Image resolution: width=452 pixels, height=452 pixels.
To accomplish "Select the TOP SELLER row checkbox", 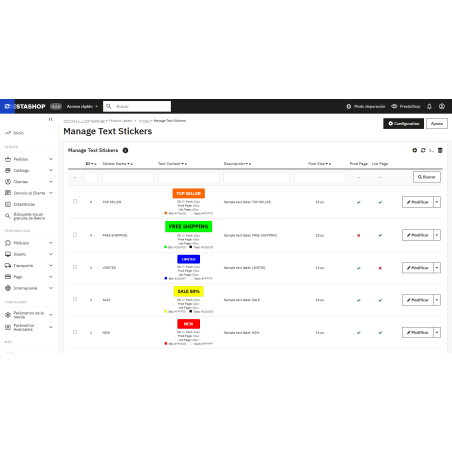I will (75, 201).
